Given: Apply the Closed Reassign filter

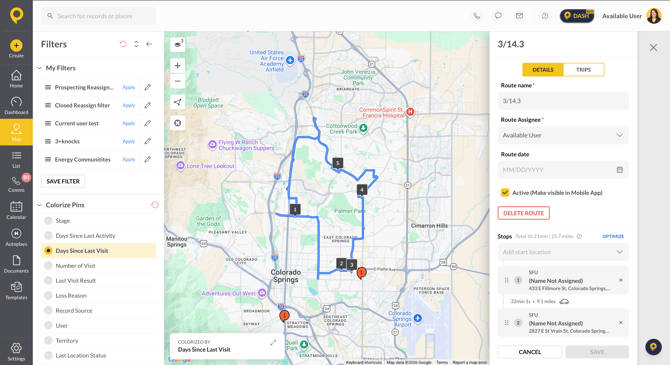Looking at the screenshot, I should pos(129,105).
